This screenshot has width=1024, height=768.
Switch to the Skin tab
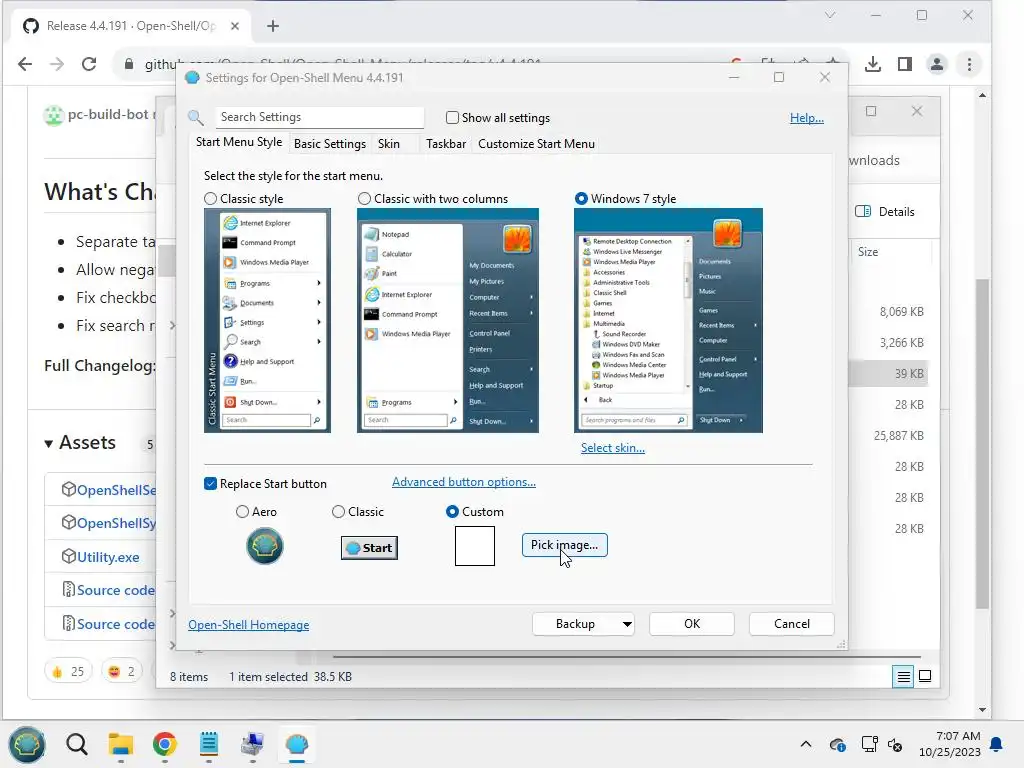389,144
